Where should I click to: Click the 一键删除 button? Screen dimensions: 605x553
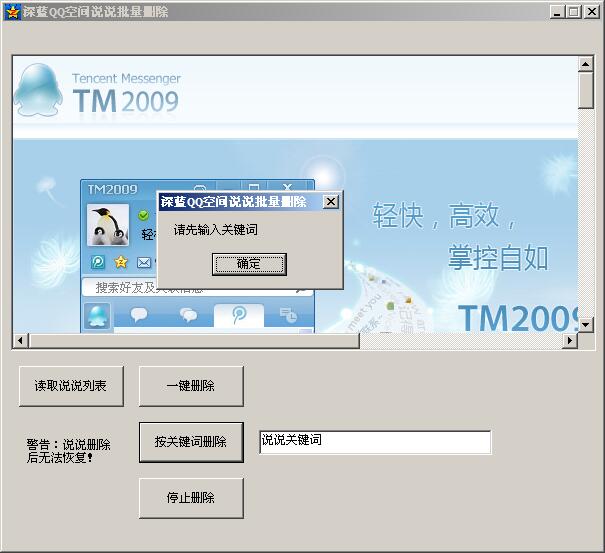coord(191,386)
